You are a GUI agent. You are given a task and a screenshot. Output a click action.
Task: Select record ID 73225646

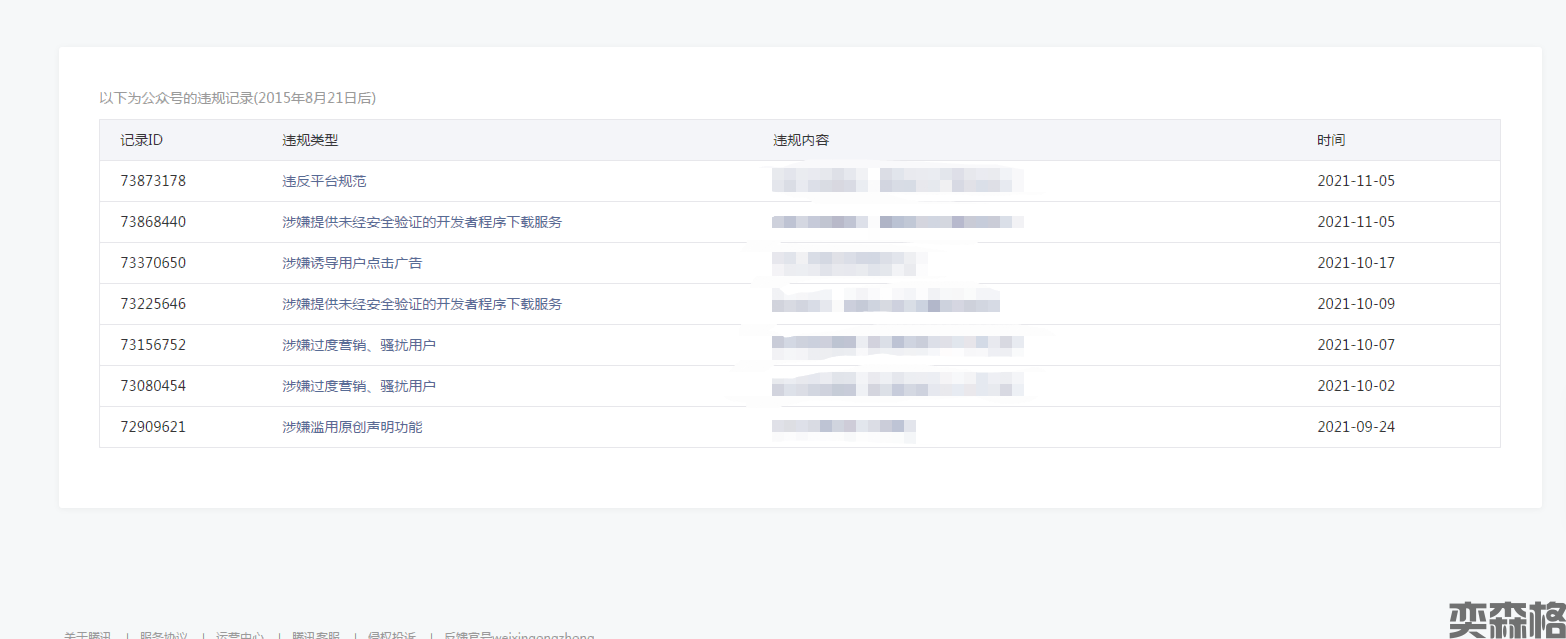(x=153, y=304)
